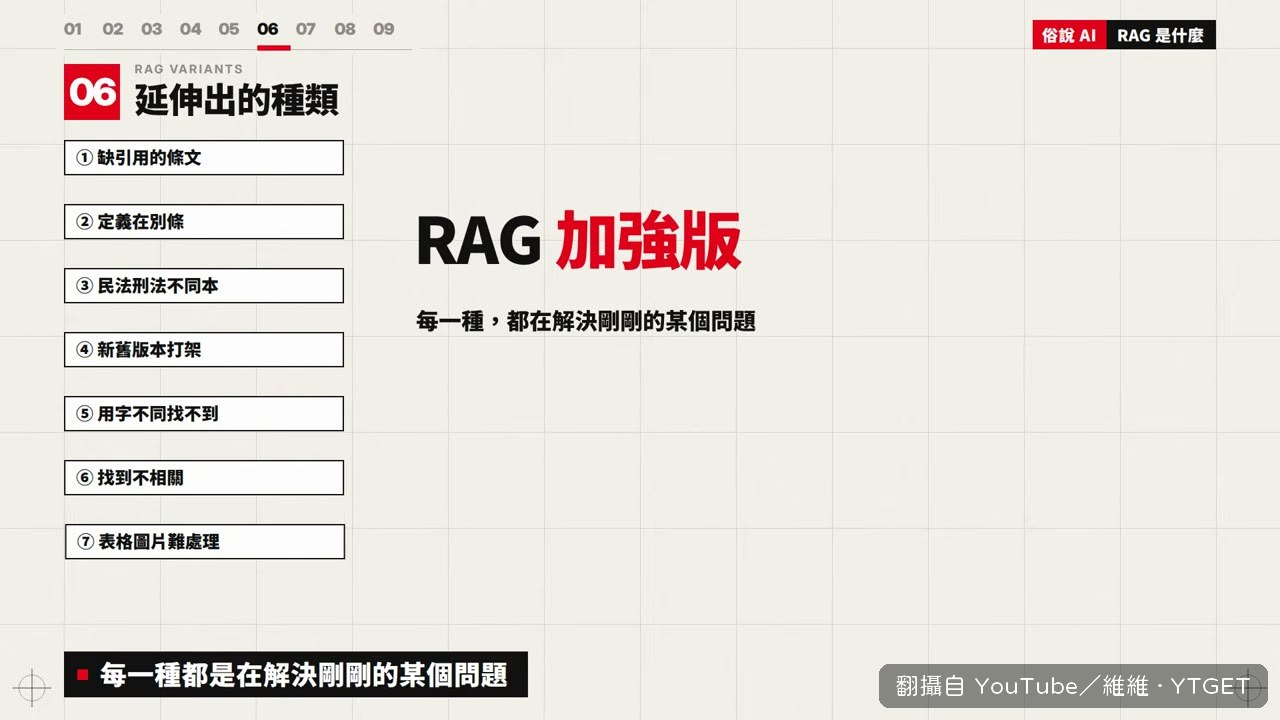Click the active section 06 number
This screenshot has height=720, width=1280.
268,29
